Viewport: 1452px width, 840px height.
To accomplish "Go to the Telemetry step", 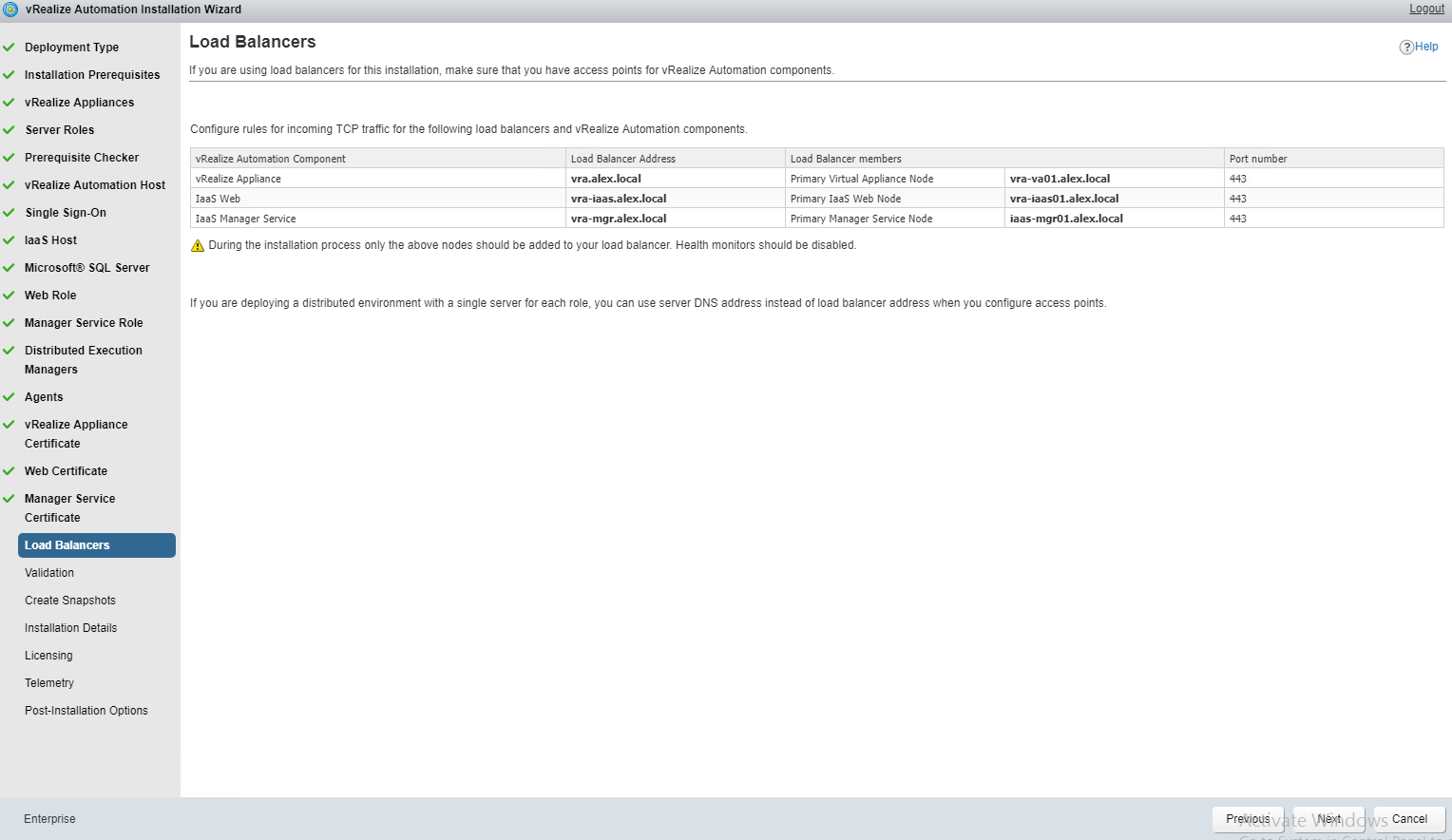I will click(x=49, y=683).
